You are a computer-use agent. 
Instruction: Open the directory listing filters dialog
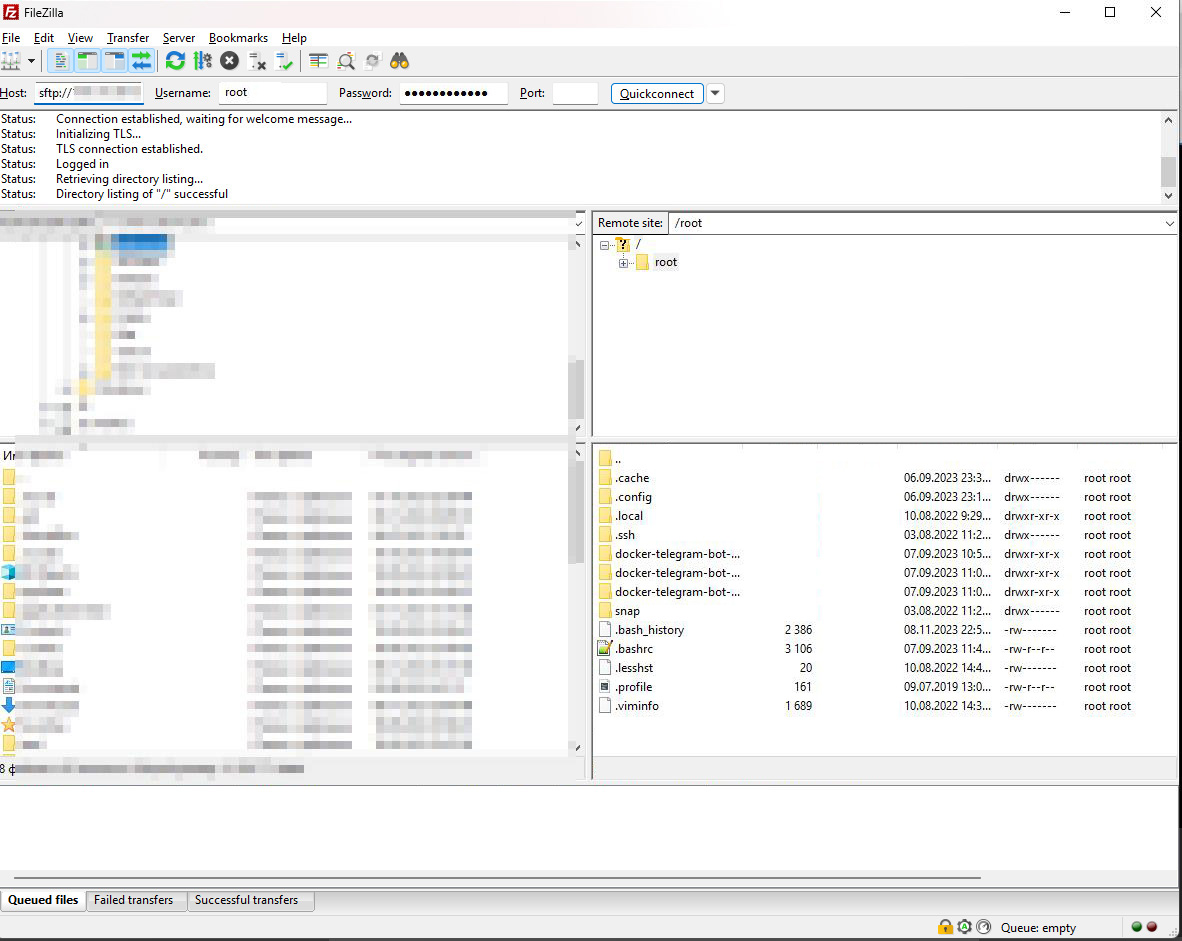tap(318, 61)
